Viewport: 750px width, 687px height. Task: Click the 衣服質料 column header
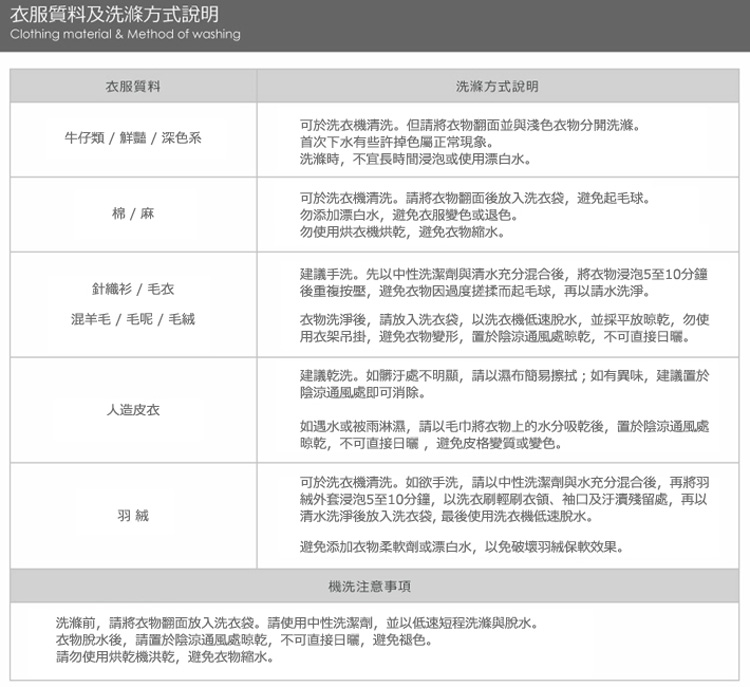pos(133,87)
